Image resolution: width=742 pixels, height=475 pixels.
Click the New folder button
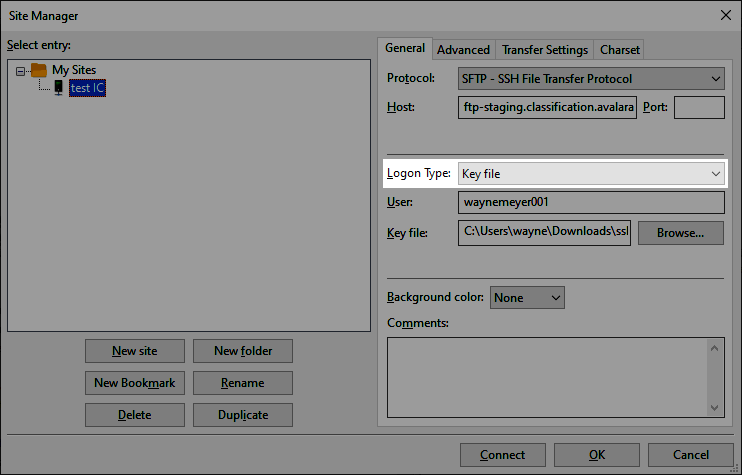[x=242, y=351]
